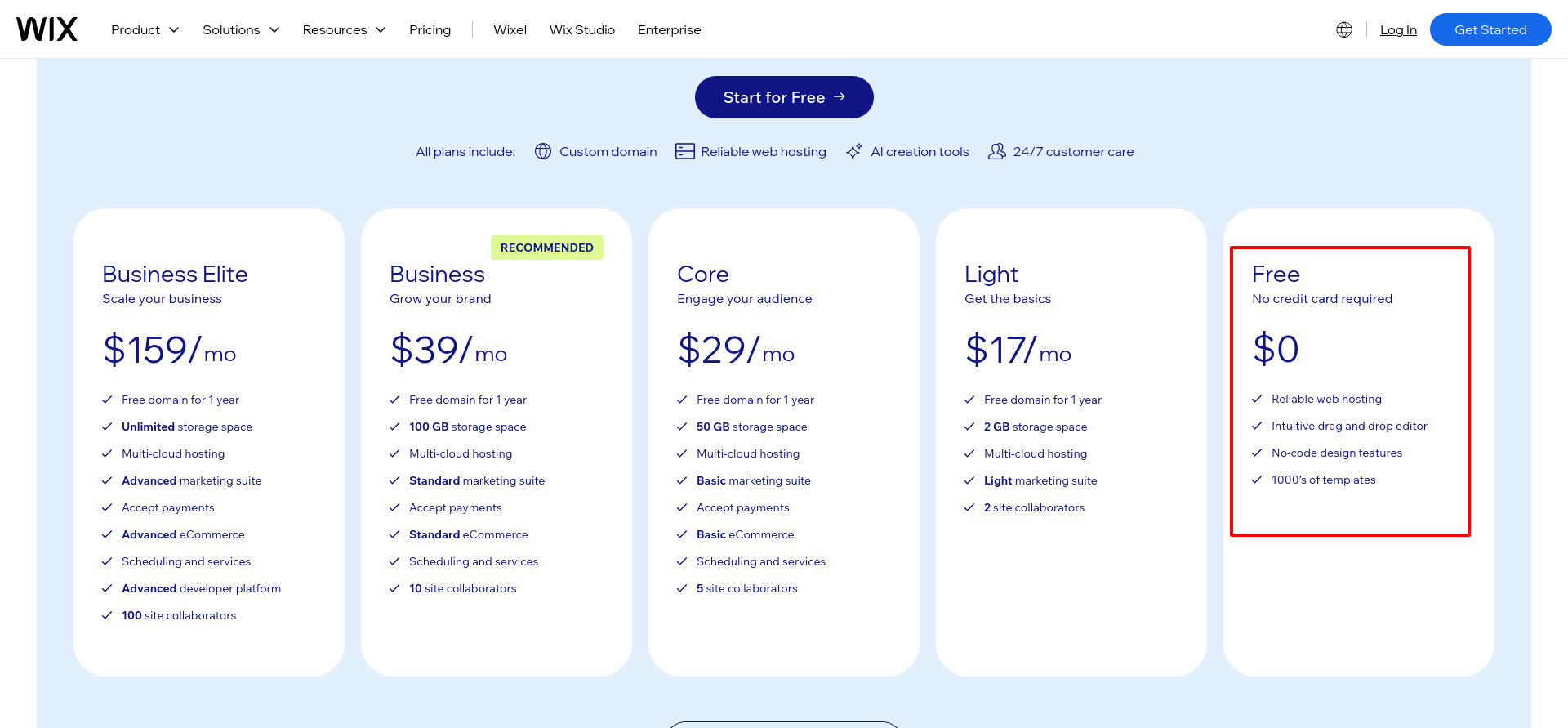Image resolution: width=1568 pixels, height=728 pixels.
Task: Click '1000's of templates' feature
Action: coord(1324,480)
